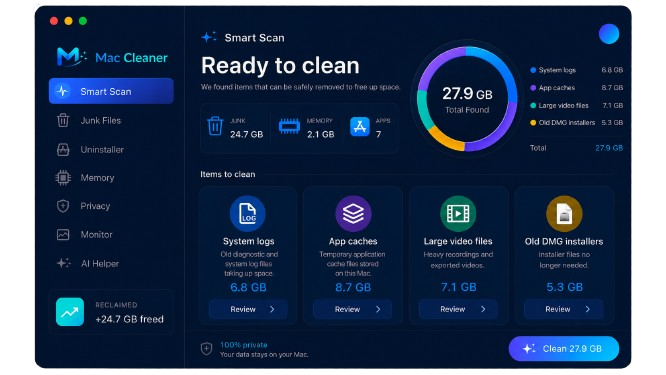666x375 pixels.
Task: Click chevron on System logs Review button
Action: pyautogui.click(x=272, y=309)
